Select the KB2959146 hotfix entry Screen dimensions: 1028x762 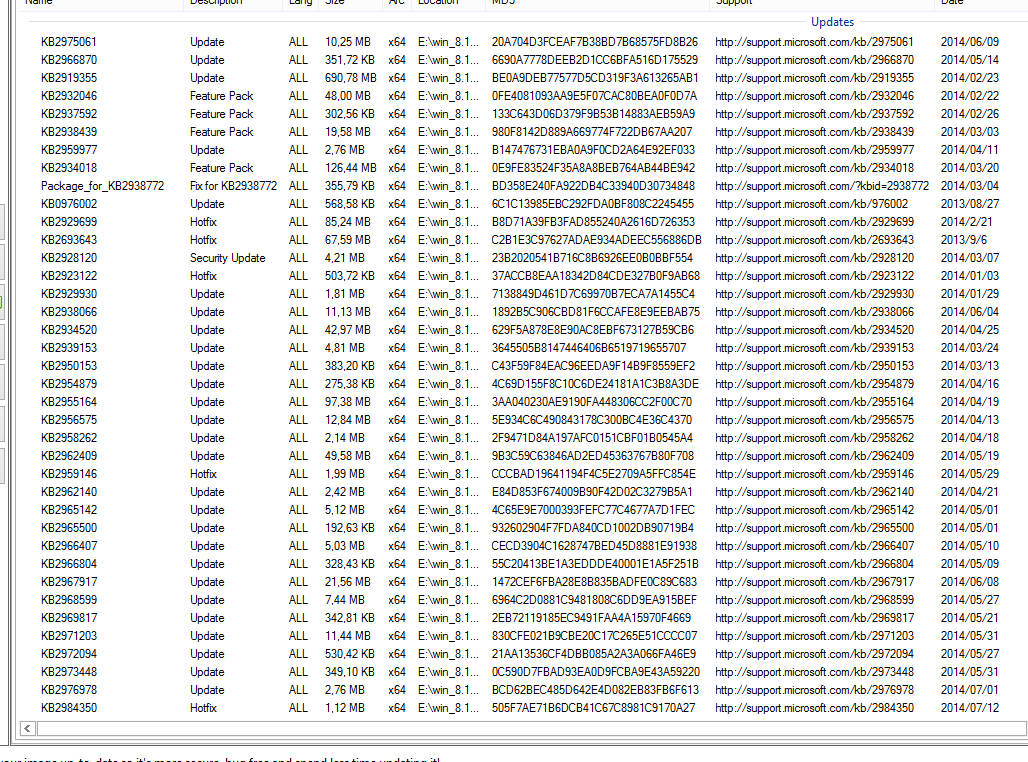click(69, 474)
